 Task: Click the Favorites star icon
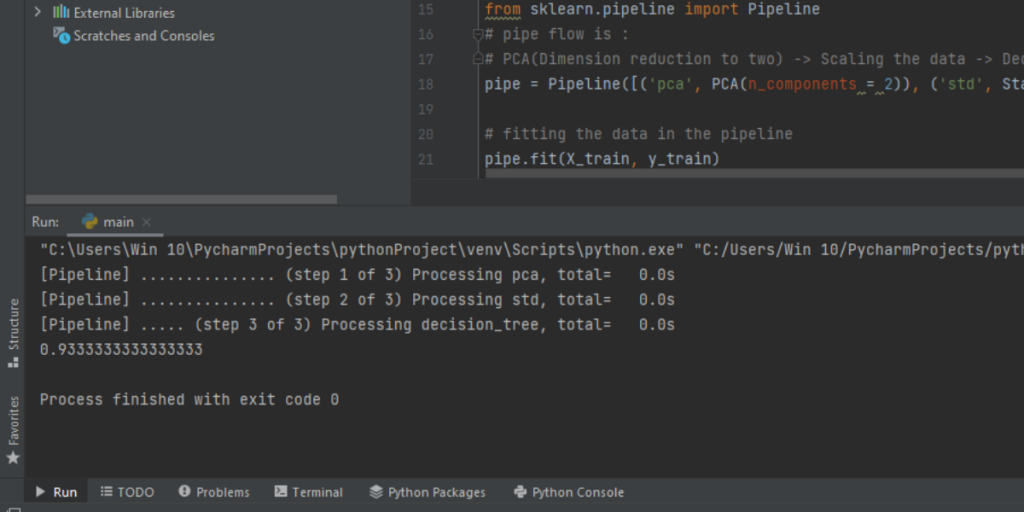click(13, 457)
